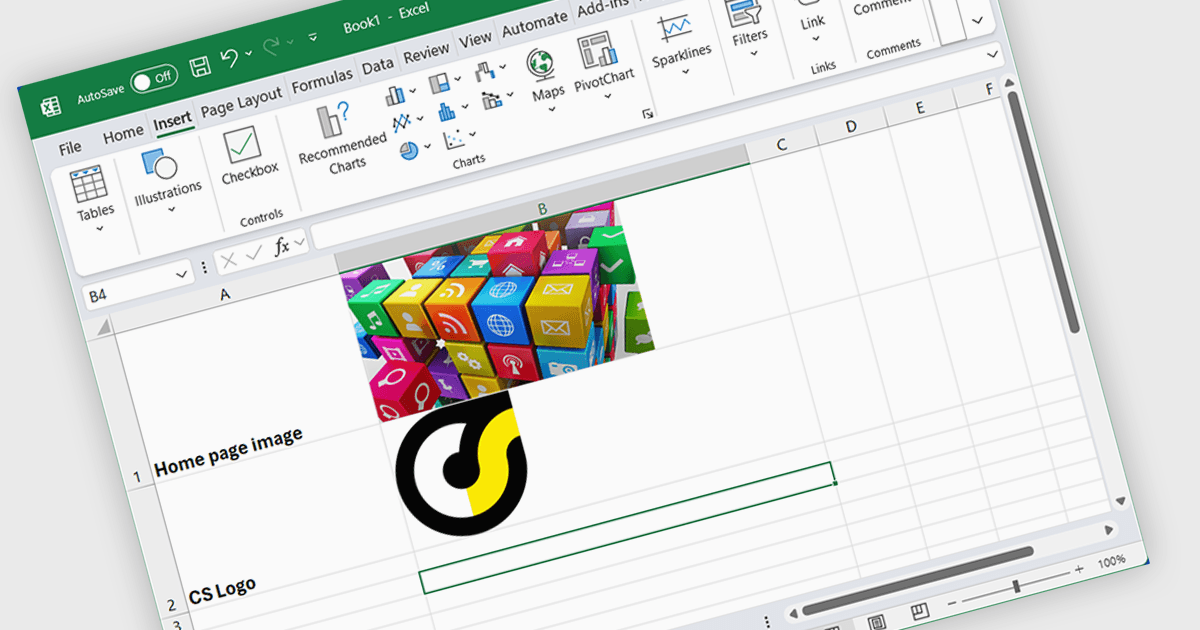The image size is (1200, 630).
Task: Insert a Checkbox control
Action: pyautogui.click(x=248, y=156)
